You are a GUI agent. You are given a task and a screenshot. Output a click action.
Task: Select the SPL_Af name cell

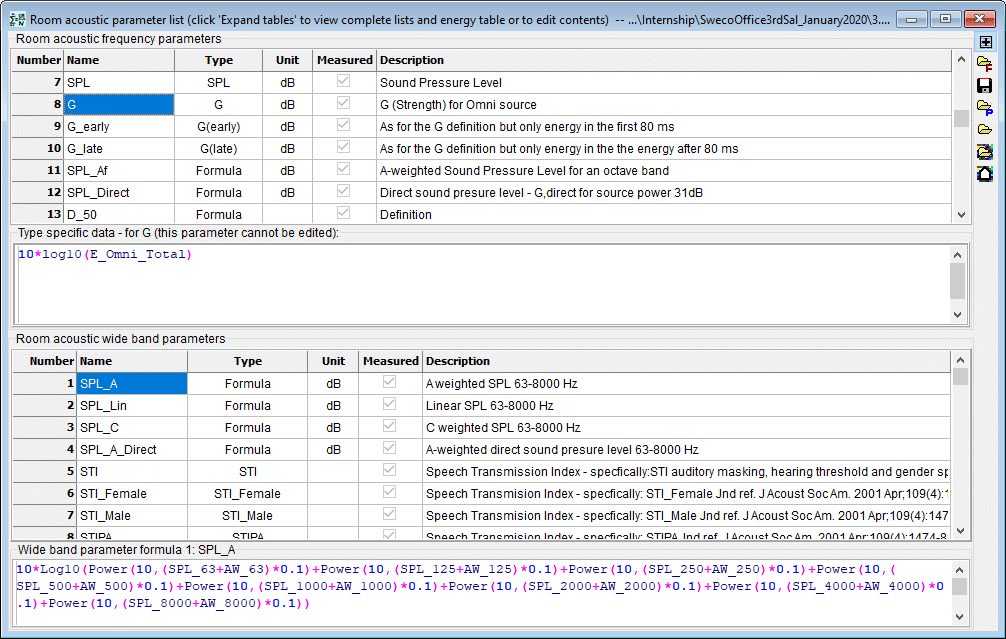pyautogui.click(x=119, y=171)
